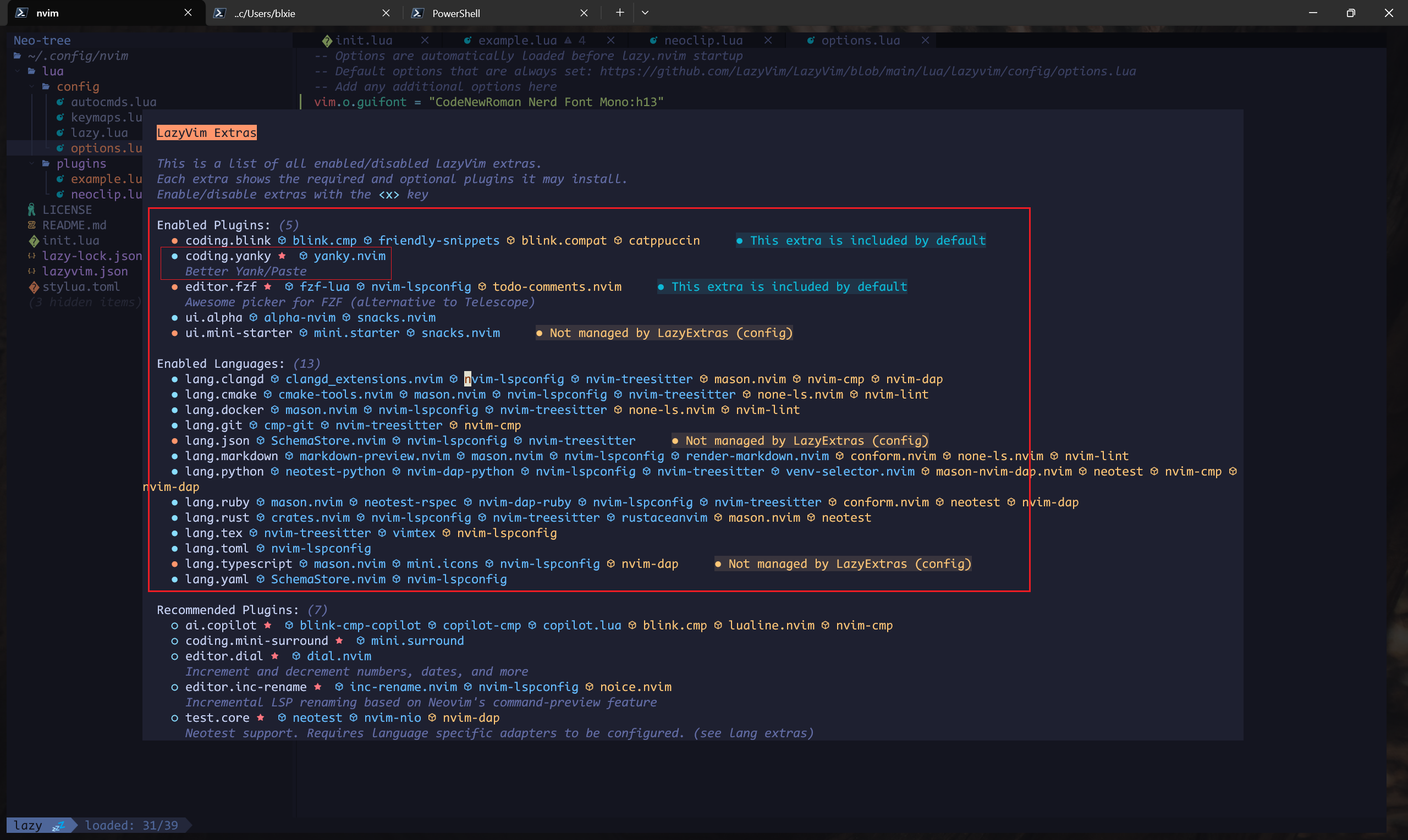Viewport: 1408px width, 840px height.
Task: Open a new terminal tab with plus
Action: (620, 13)
